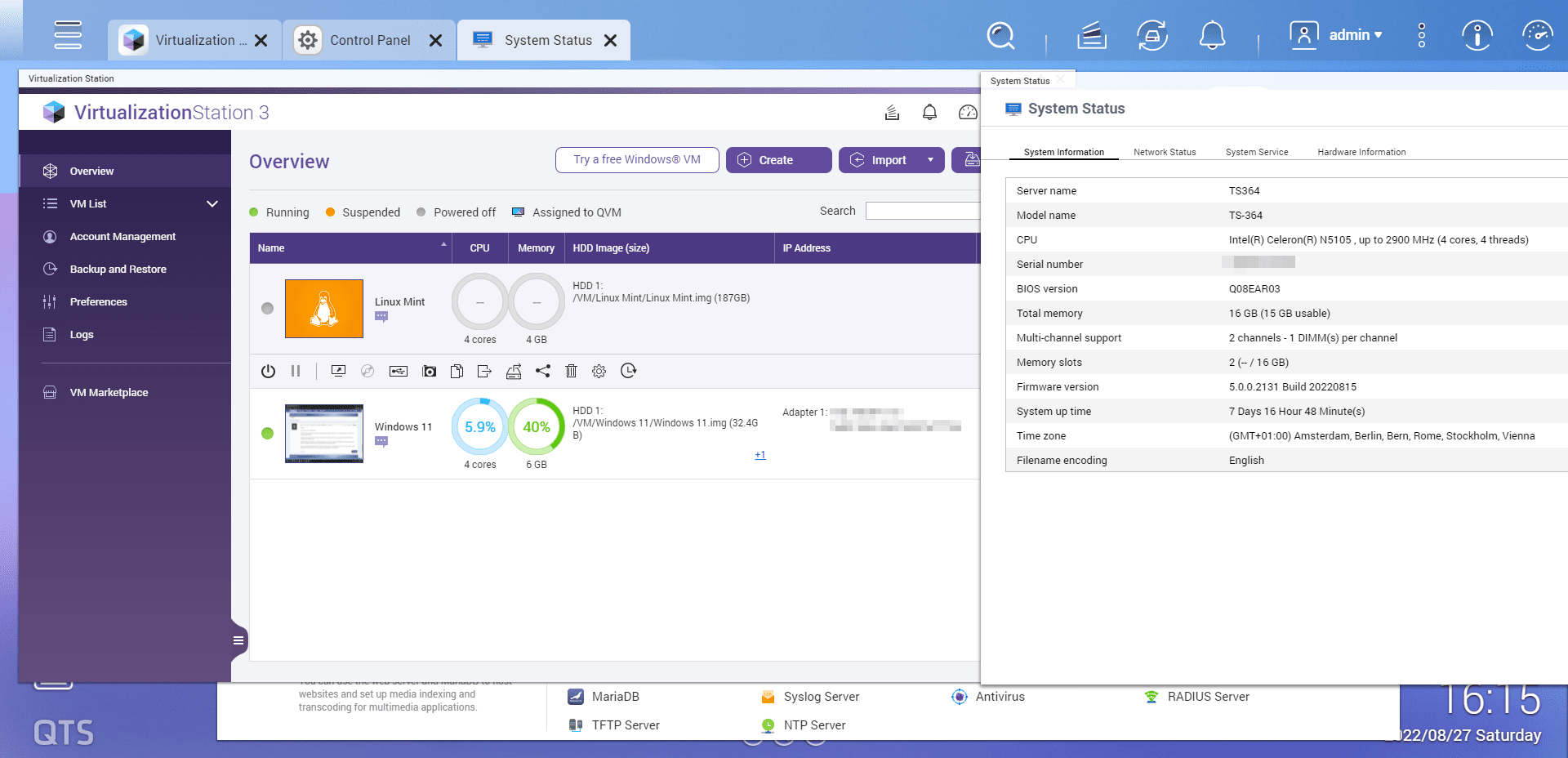
Task: Open the three-dot more options menu
Action: point(1422,35)
